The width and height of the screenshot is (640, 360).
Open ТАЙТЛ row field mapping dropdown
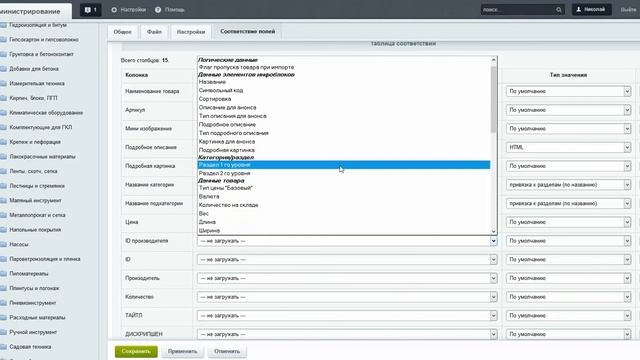pyautogui.click(x=347, y=316)
